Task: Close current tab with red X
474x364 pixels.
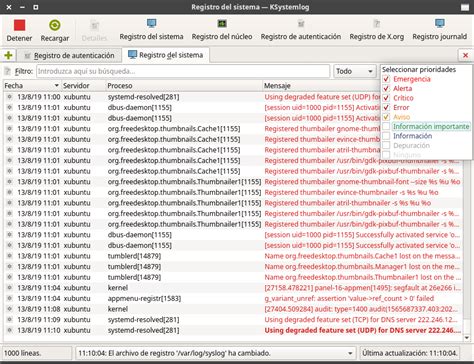Action: [x=465, y=55]
